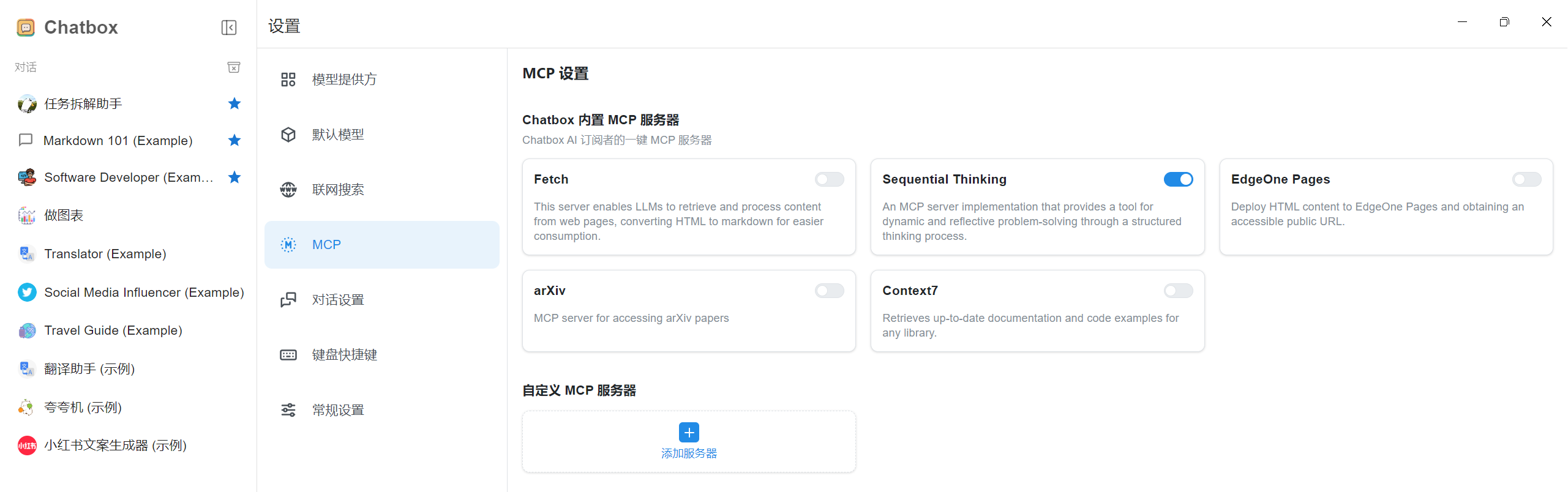Image resolution: width=1568 pixels, height=492 pixels.
Task: Open the 对话设置 tab
Action: (382, 300)
